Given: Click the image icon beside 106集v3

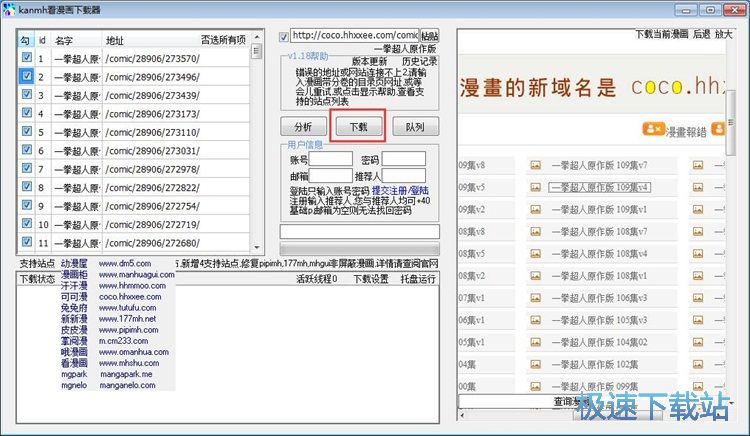Looking at the screenshot, I should click(x=535, y=298).
